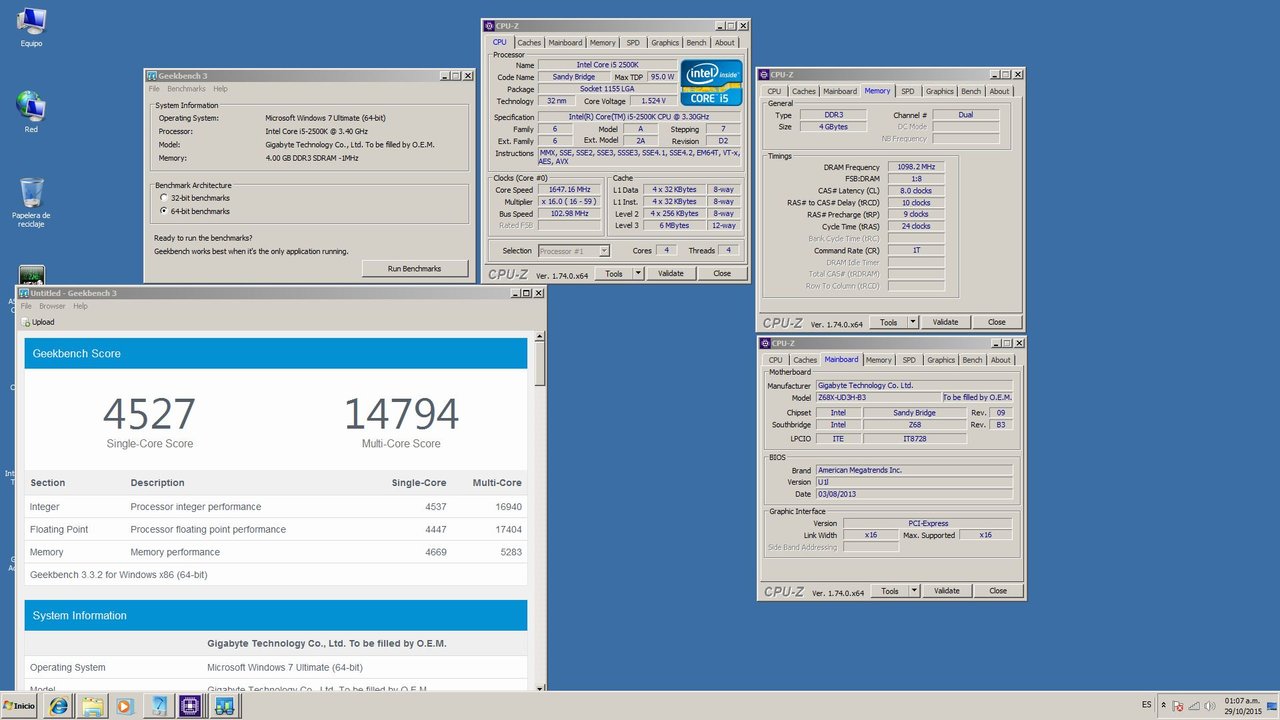The width and height of the screenshot is (1280, 720).
Task: Click Multi-Core score 14794
Action: click(402, 413)
